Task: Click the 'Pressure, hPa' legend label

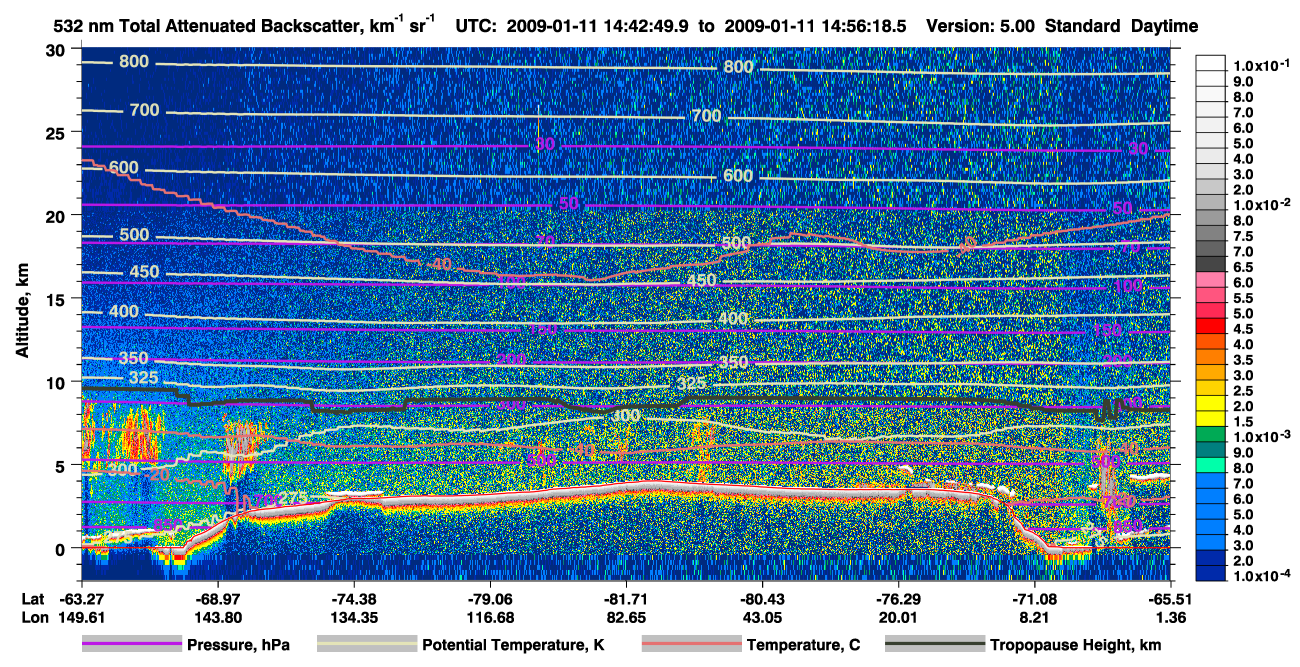Action: click(x=236, y=646)
